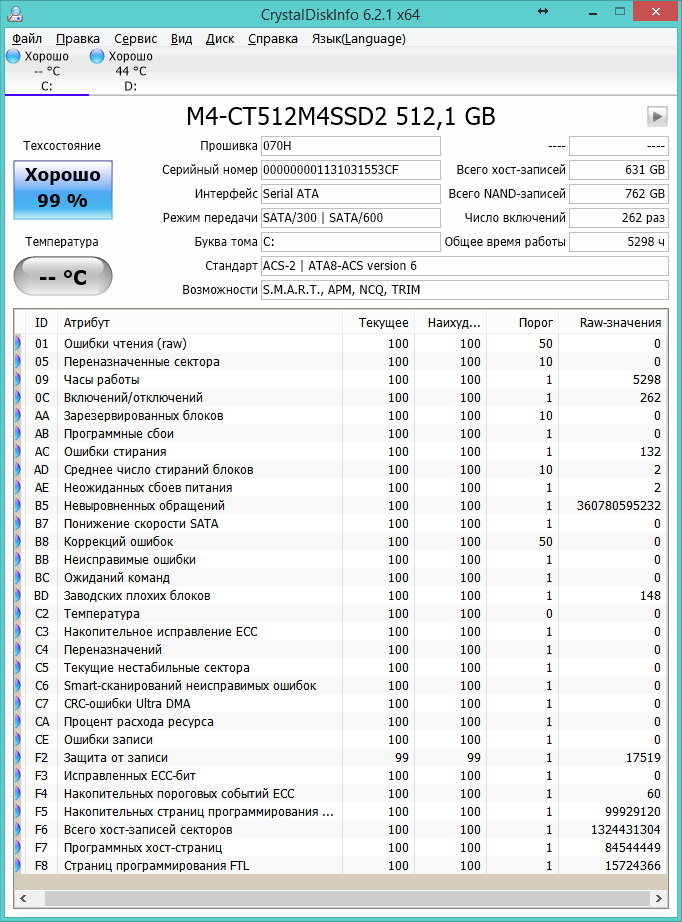Switch to disk D: at 44 °C
Image resolution: width=682 pixels, height=922 pixels.
pyautogui.click(x=131, y=71)
